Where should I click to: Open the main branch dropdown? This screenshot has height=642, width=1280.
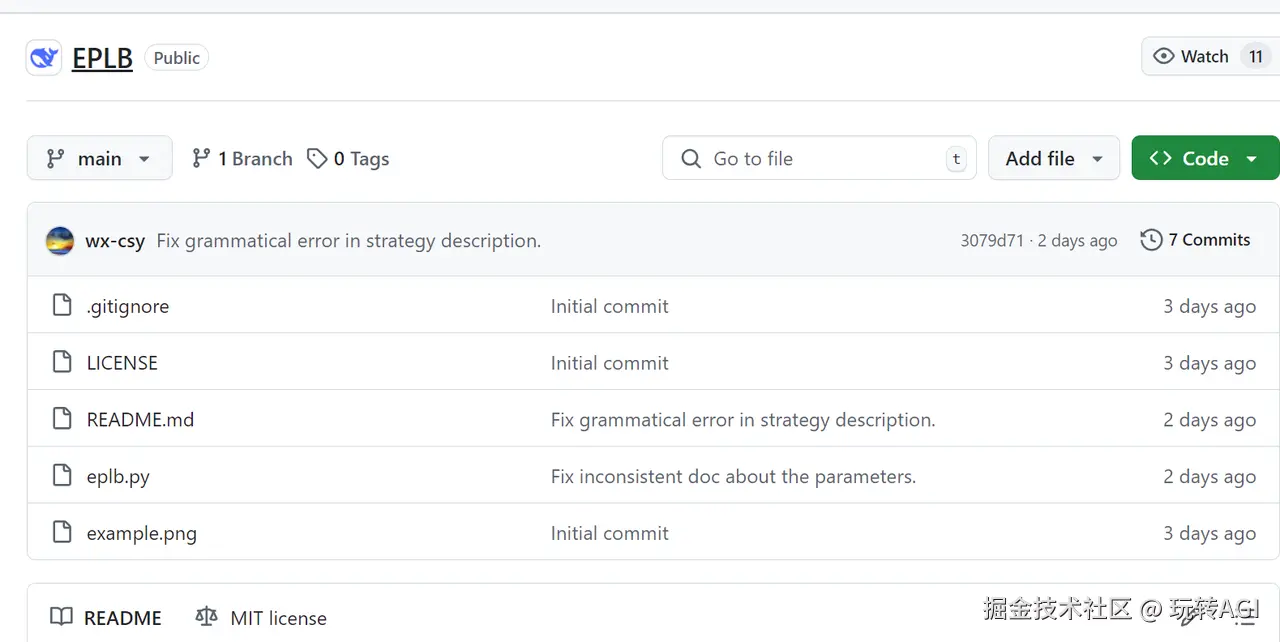pyautogui.click(x=99, y=159)
